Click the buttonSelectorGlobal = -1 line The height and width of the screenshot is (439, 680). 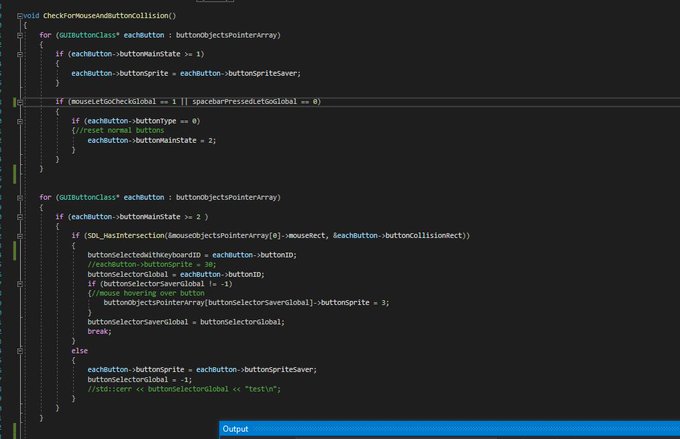(x=140, y=380)
